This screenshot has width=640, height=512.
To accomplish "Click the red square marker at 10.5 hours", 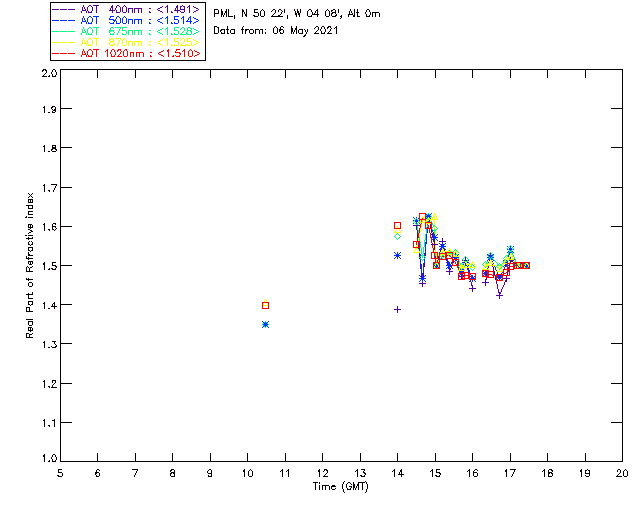I will coord(265,305).
